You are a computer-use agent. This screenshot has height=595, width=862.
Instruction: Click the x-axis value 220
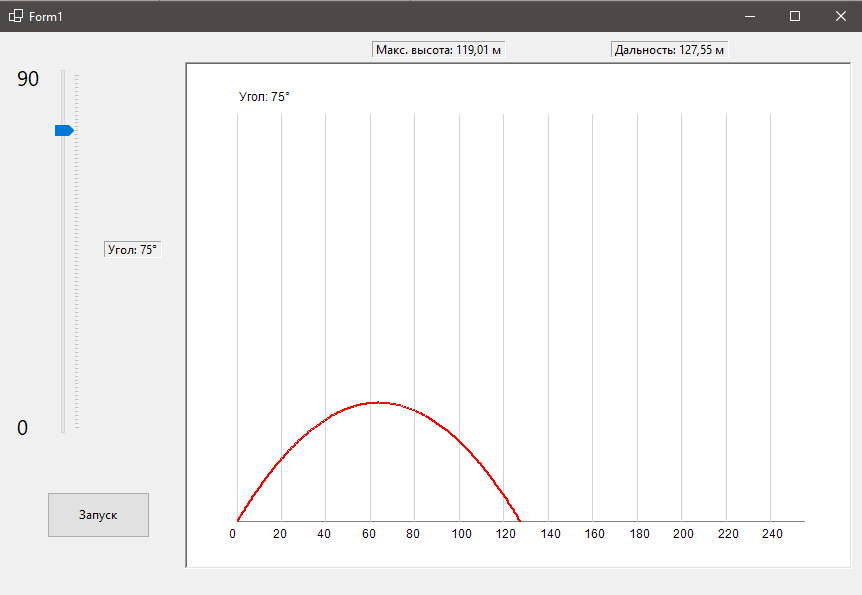click(728, 534)
